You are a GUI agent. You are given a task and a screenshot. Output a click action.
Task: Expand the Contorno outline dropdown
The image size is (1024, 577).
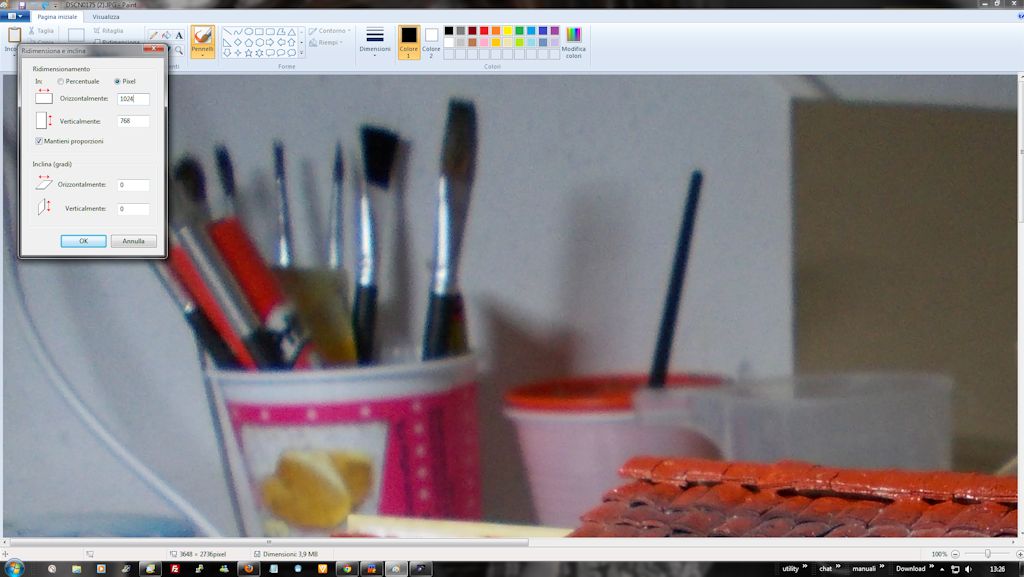tap(330, 31)
